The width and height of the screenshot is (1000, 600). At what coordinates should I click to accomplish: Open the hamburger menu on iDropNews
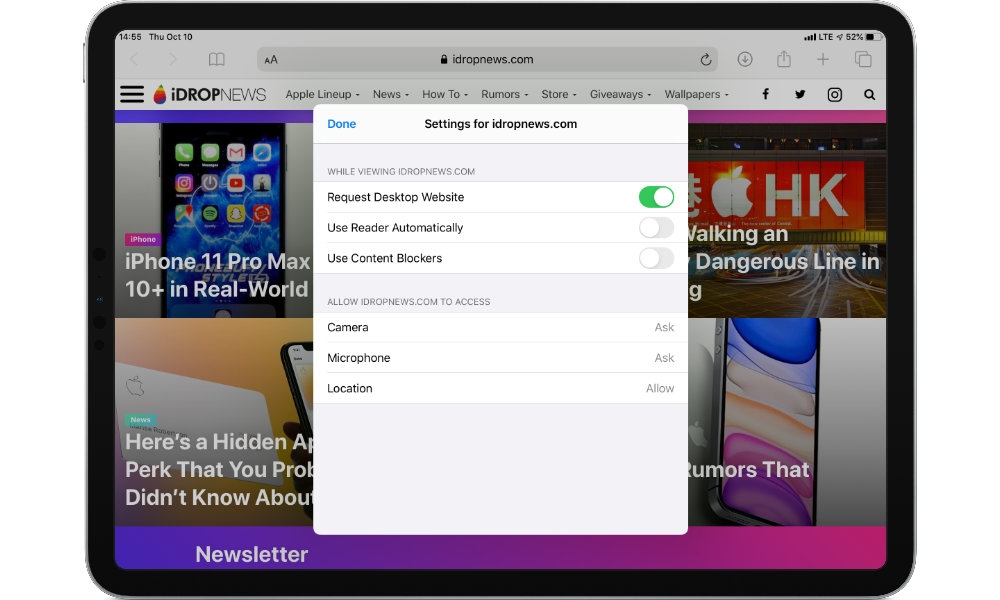[x=132, y=94]
